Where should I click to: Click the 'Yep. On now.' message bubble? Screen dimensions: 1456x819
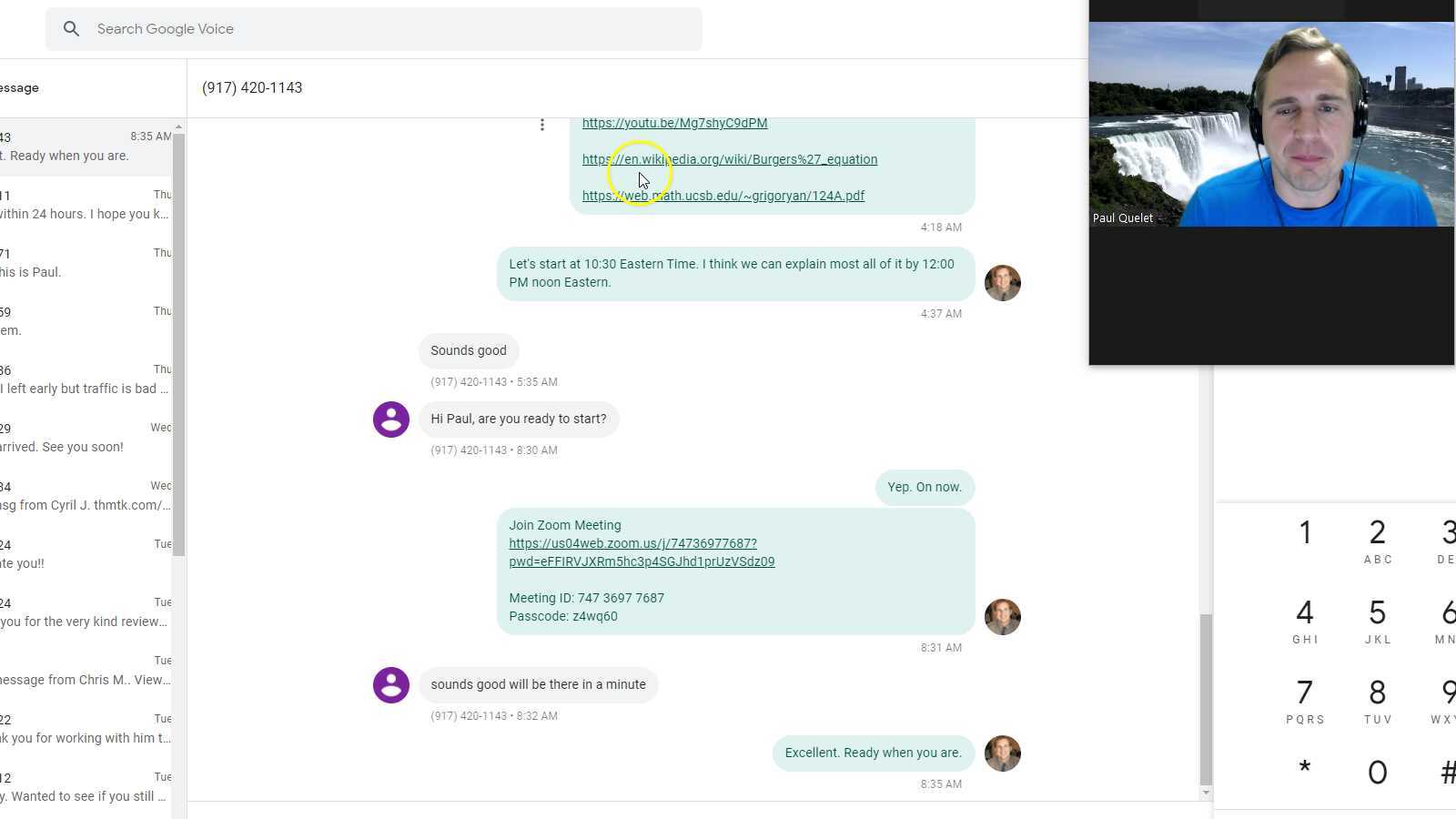tap(925, 488)
